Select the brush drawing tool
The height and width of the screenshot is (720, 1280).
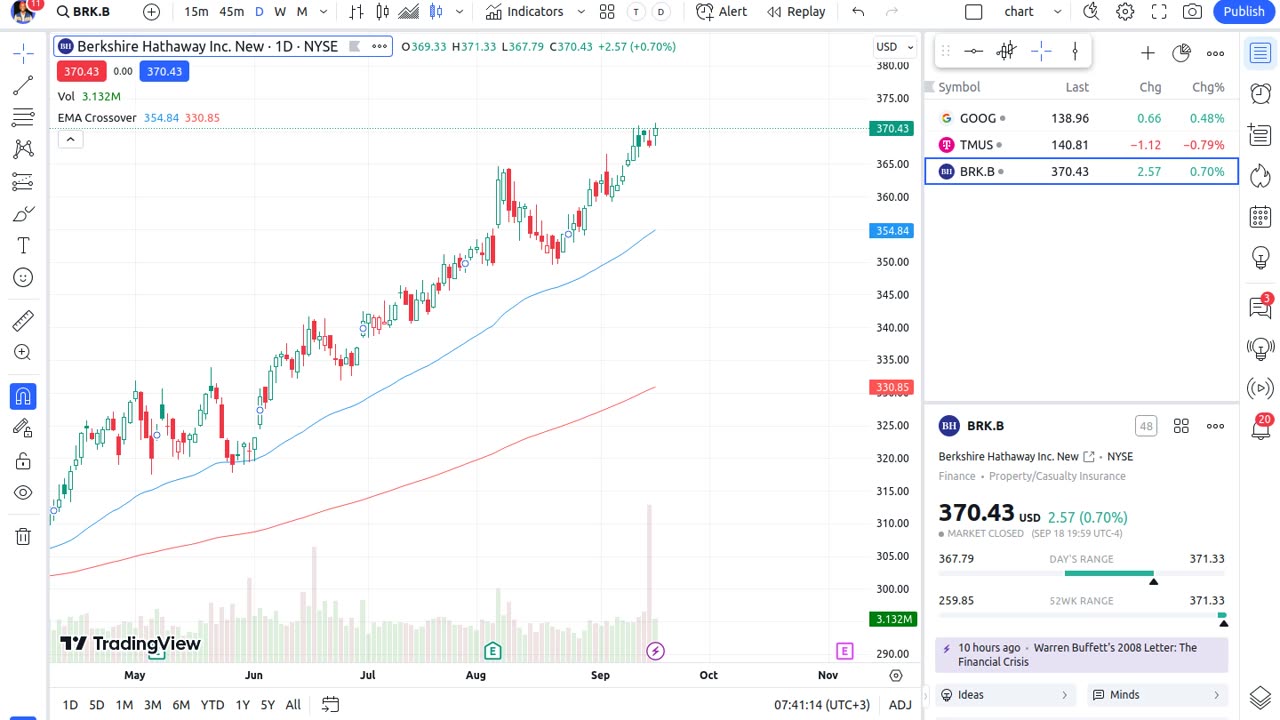23,214
